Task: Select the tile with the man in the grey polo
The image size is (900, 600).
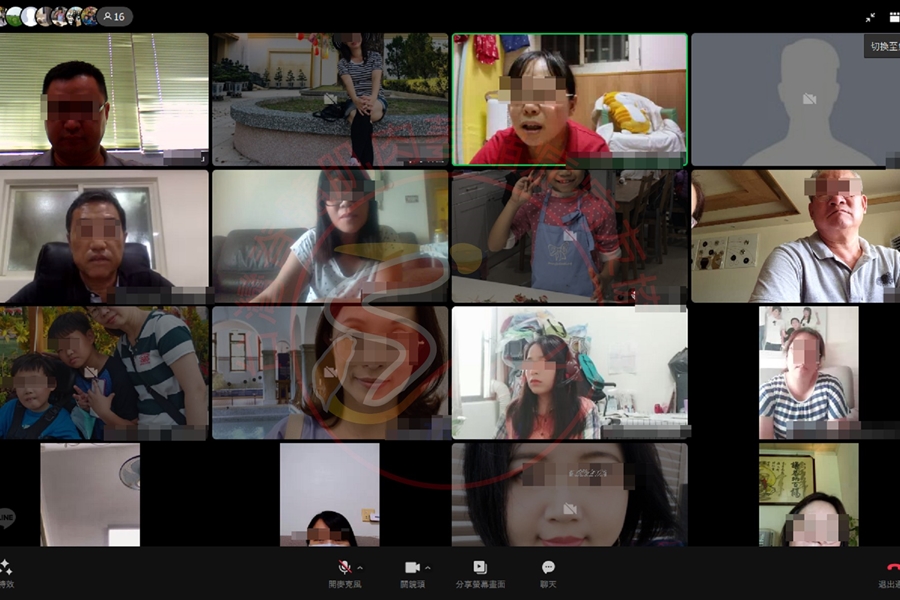Action: tap(796, 236)
